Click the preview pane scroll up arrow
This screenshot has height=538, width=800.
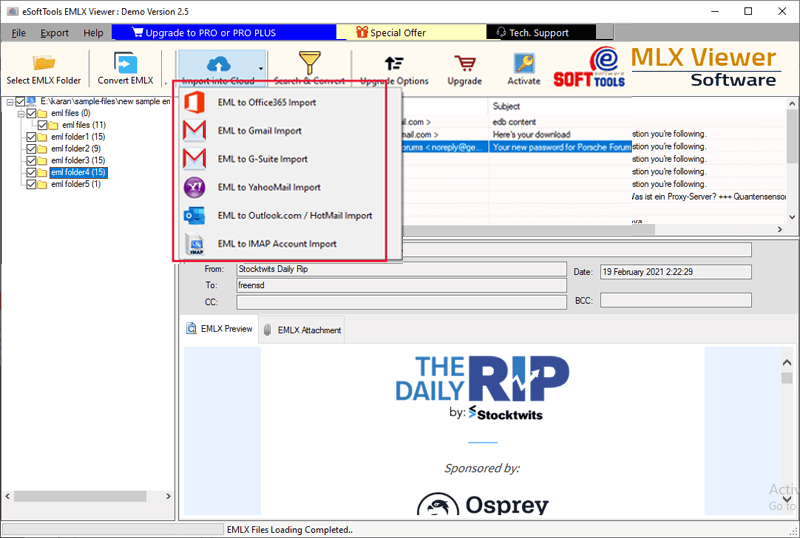(787, 362)
